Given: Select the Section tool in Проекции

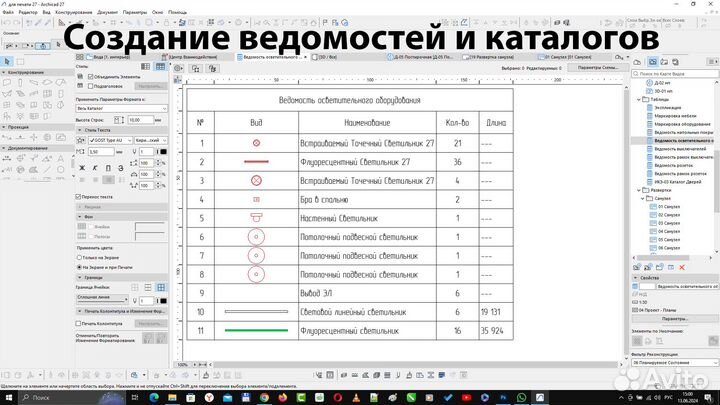Looking at the screenshot, I should point(7,137).
